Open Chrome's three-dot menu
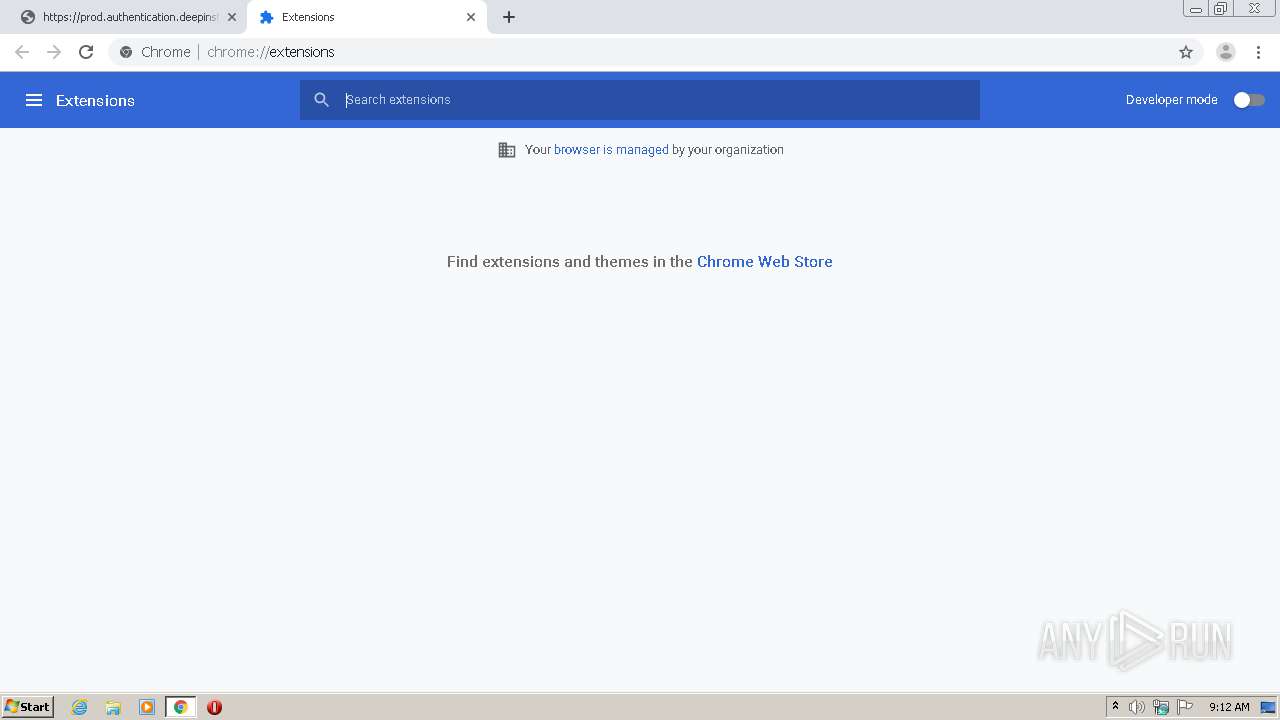The image size is (1280, 720). [x=1259, y=52]
